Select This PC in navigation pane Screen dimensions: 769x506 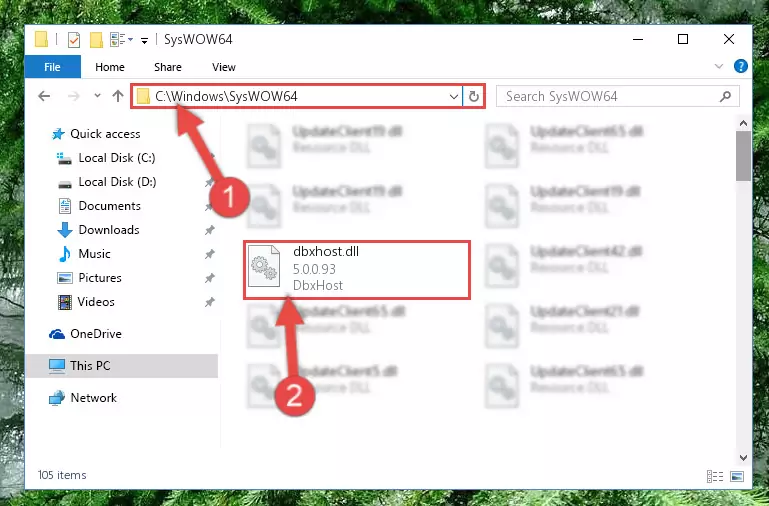pos(121,366)
